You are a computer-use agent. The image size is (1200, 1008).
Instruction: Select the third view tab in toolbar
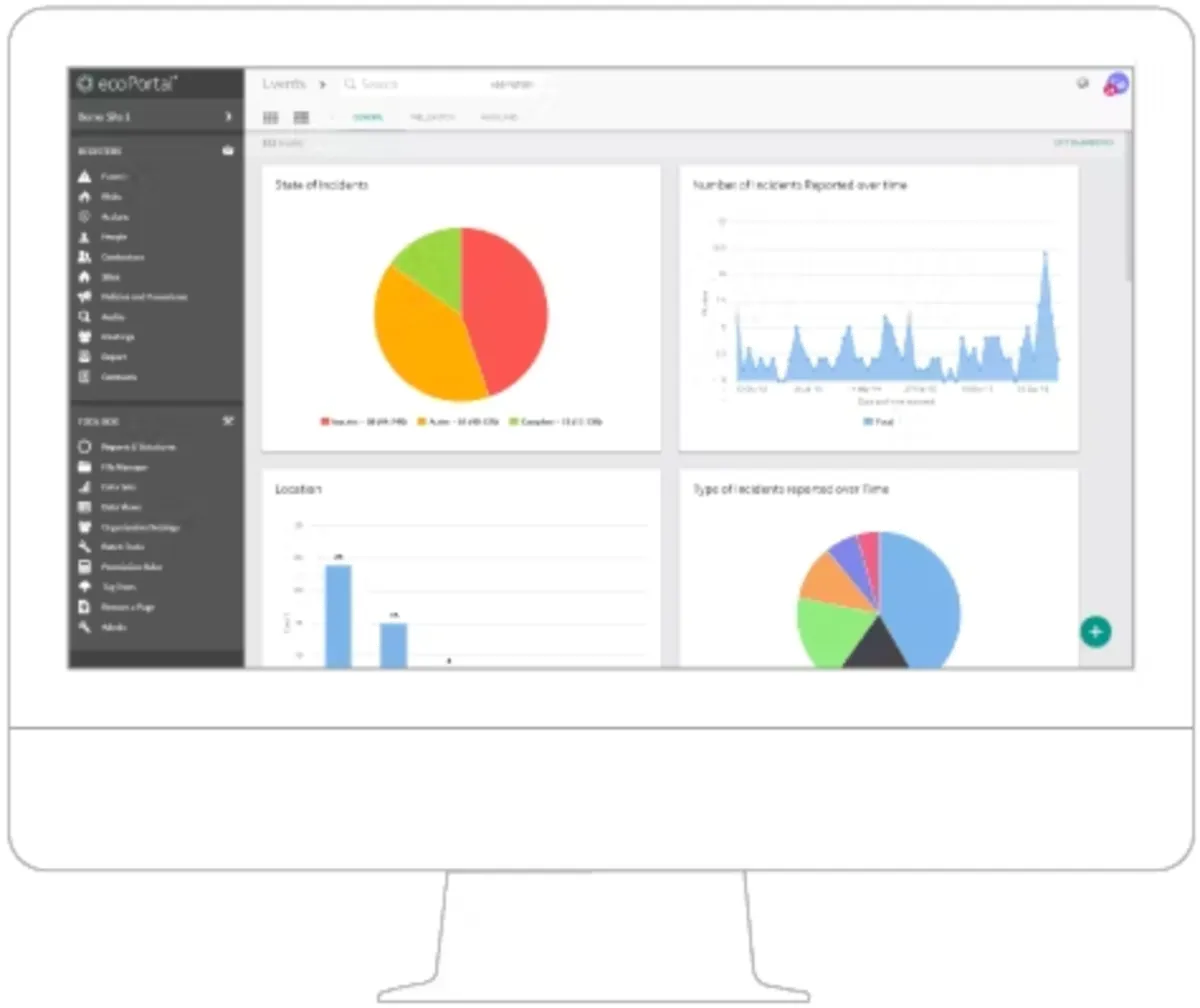(x=499, y=118)
